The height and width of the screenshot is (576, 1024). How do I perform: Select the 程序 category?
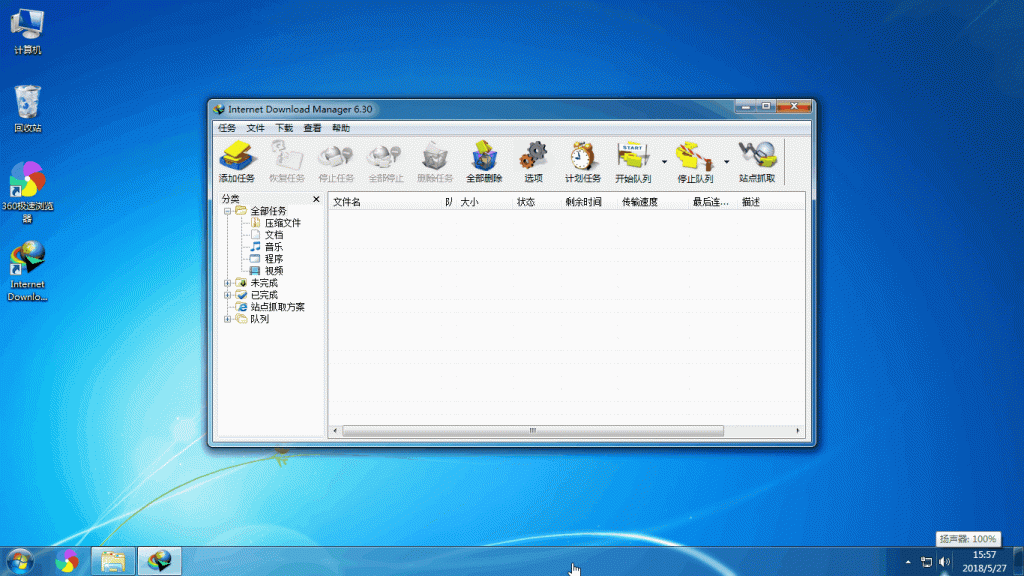point(274,259)
